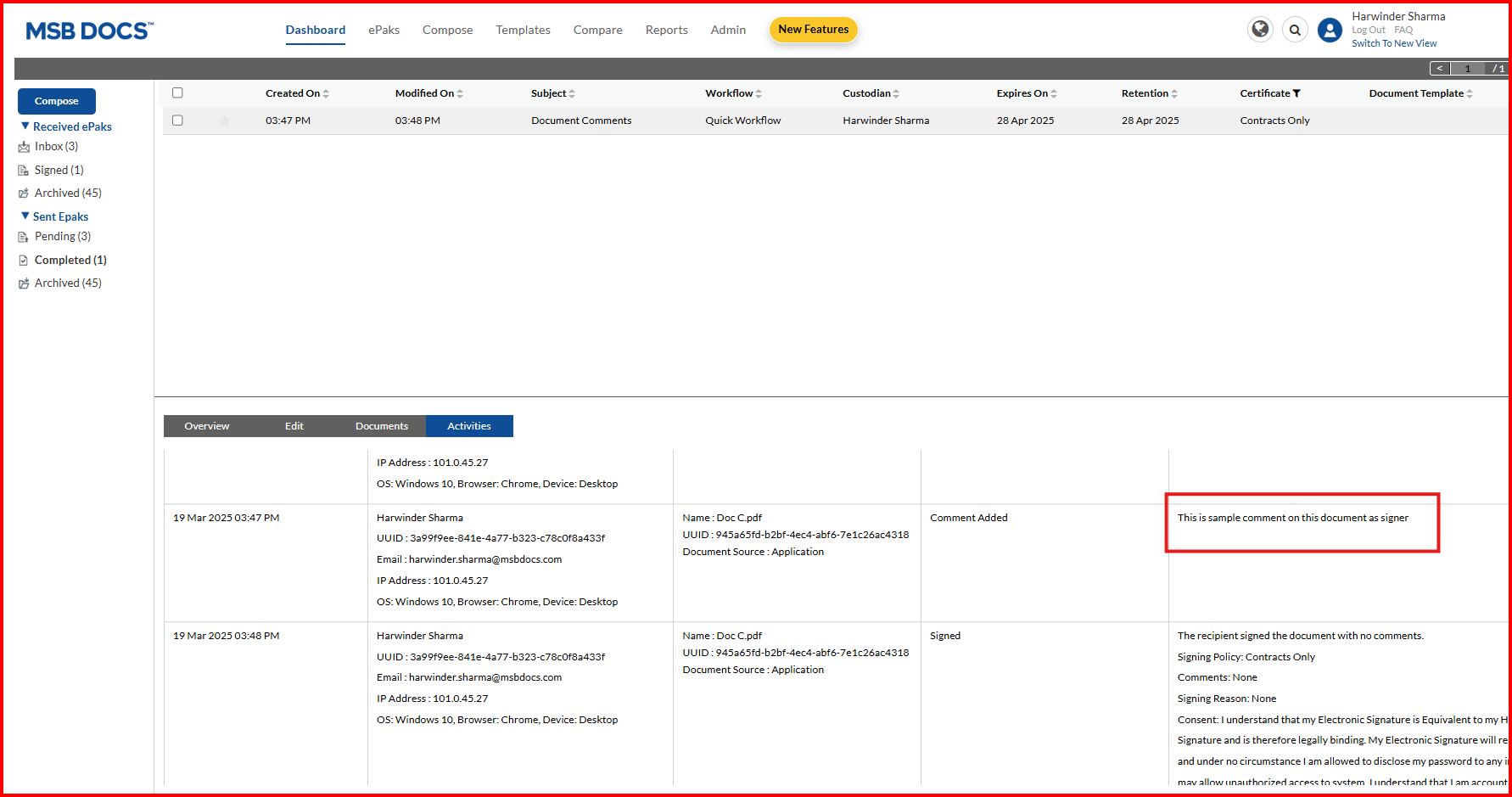The width and height of the screenshot is (1512, 797).
Task: Open the search magnifier icon
Action: tap(1295, 30)
